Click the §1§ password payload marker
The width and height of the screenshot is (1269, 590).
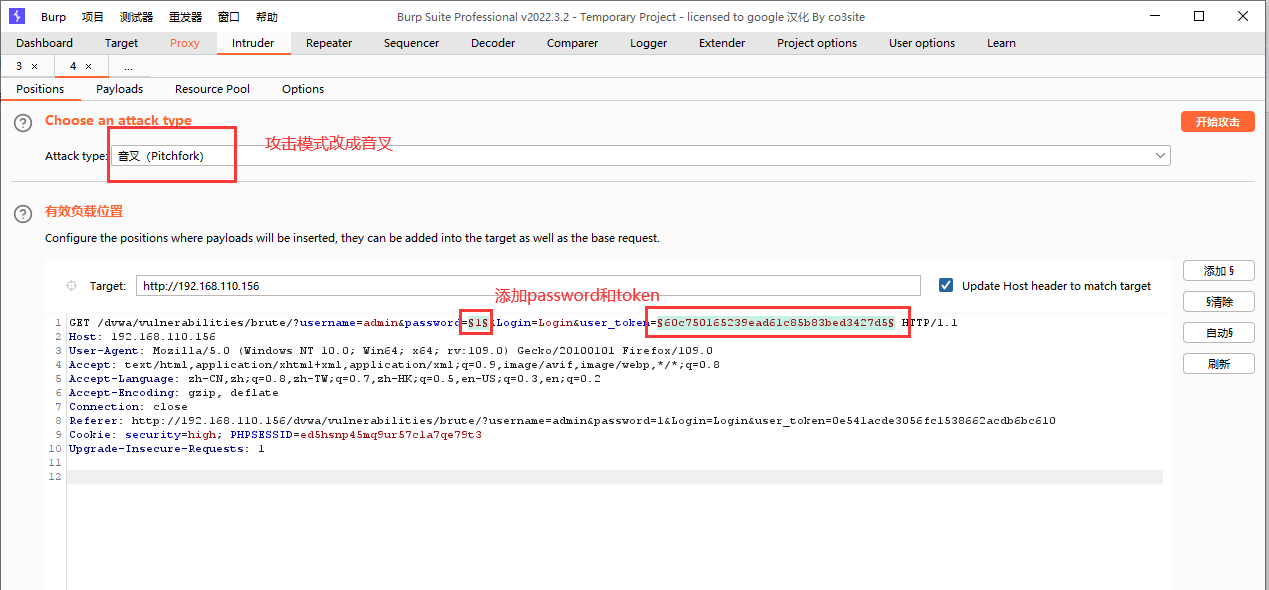[x=479, y=323]
